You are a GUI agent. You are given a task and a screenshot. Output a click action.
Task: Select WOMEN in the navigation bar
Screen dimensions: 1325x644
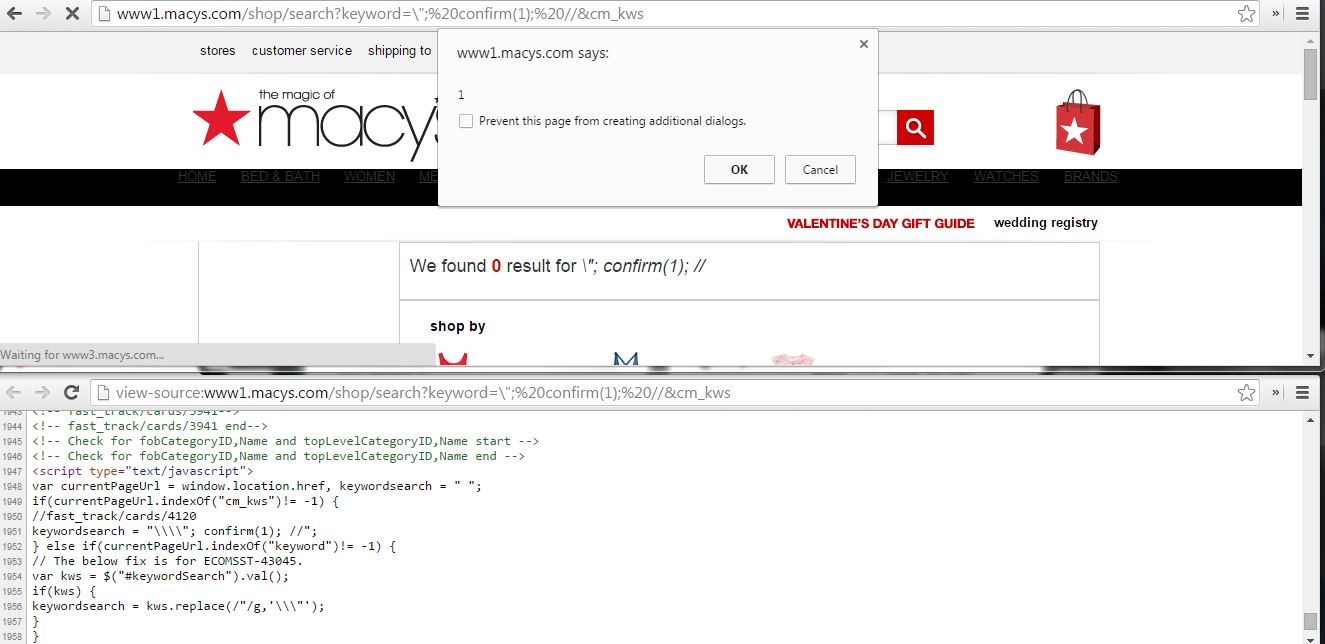click(370, 176)
